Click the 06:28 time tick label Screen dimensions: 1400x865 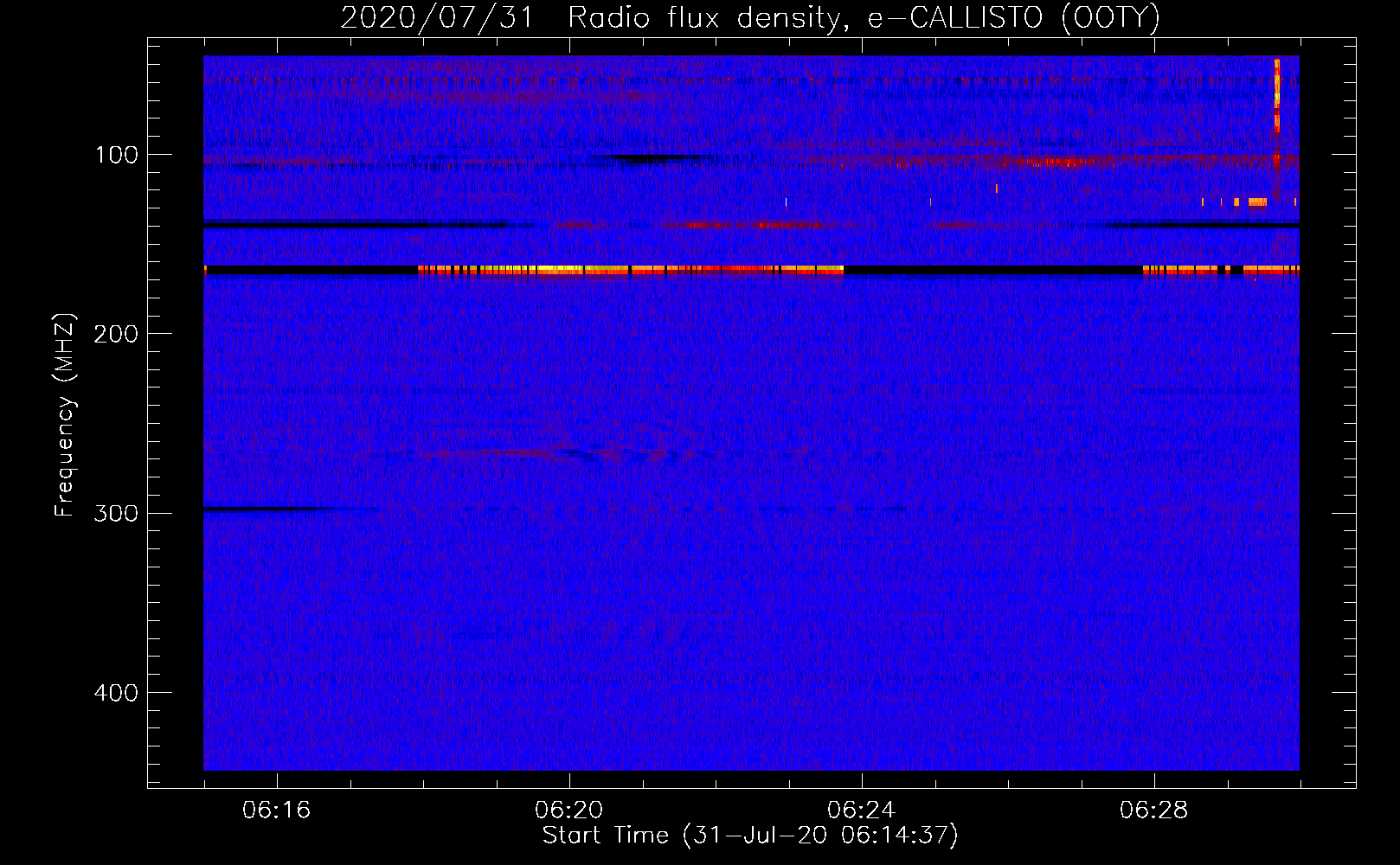1154,811
